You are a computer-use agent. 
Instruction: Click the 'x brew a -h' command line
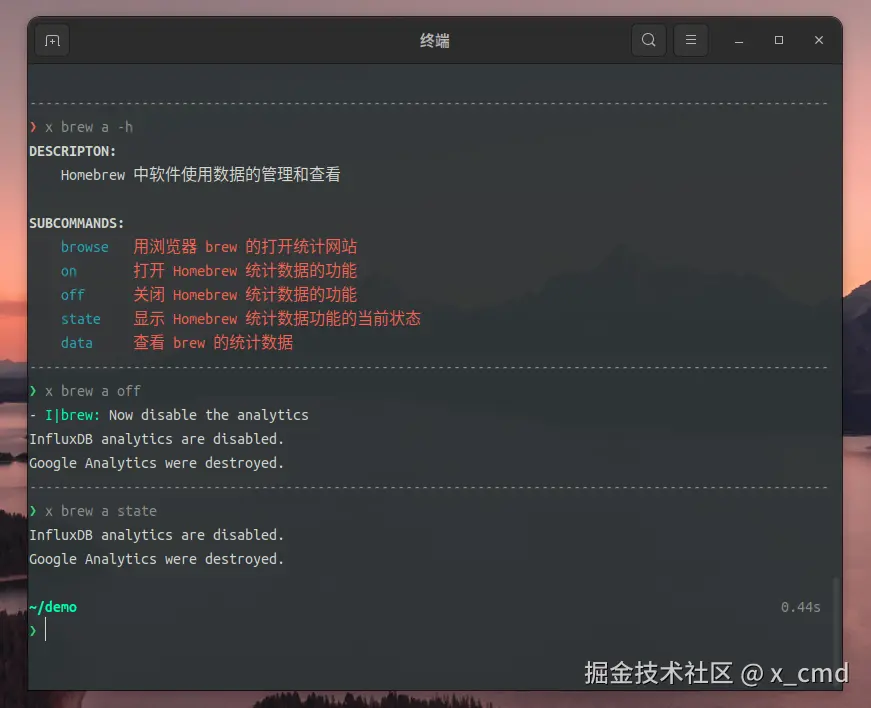click(89, 127)
